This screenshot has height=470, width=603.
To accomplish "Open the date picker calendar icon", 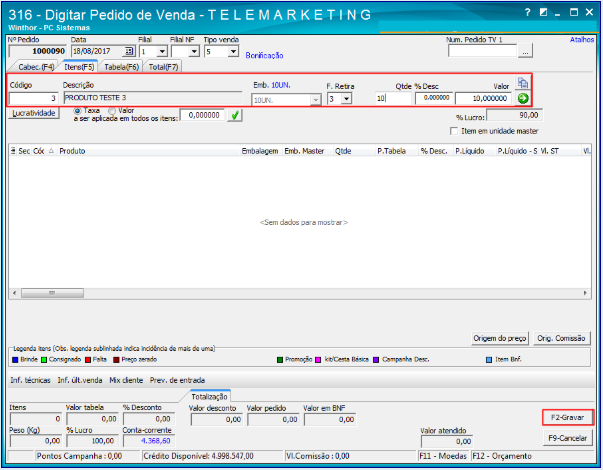I will coord(129,51).
